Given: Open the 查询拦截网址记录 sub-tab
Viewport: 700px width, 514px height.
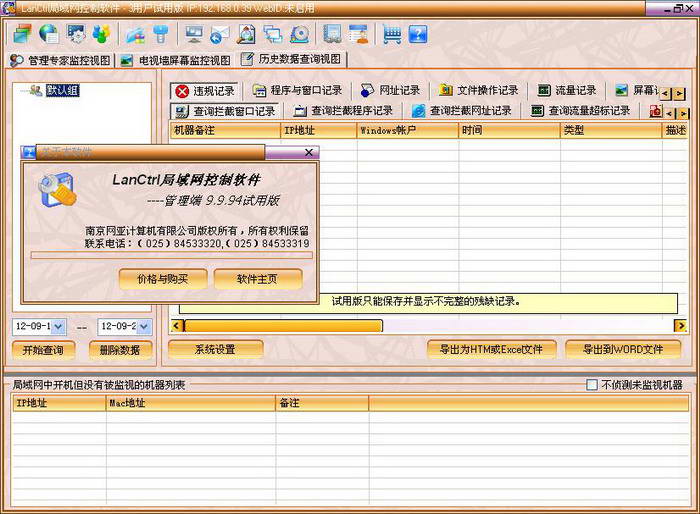Looking at the screenshot, I should 462,111.
